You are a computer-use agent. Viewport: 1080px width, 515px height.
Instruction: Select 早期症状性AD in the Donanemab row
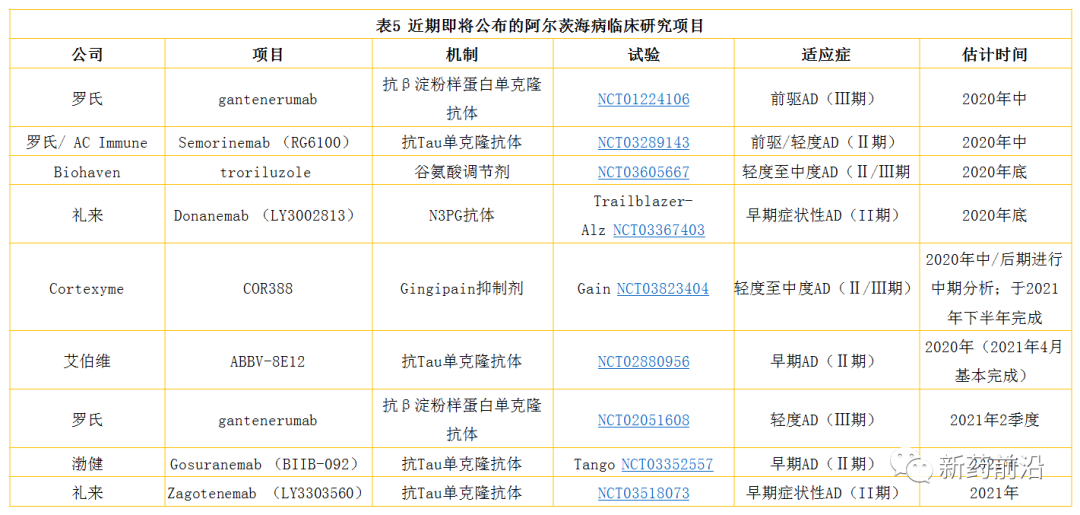826,215
